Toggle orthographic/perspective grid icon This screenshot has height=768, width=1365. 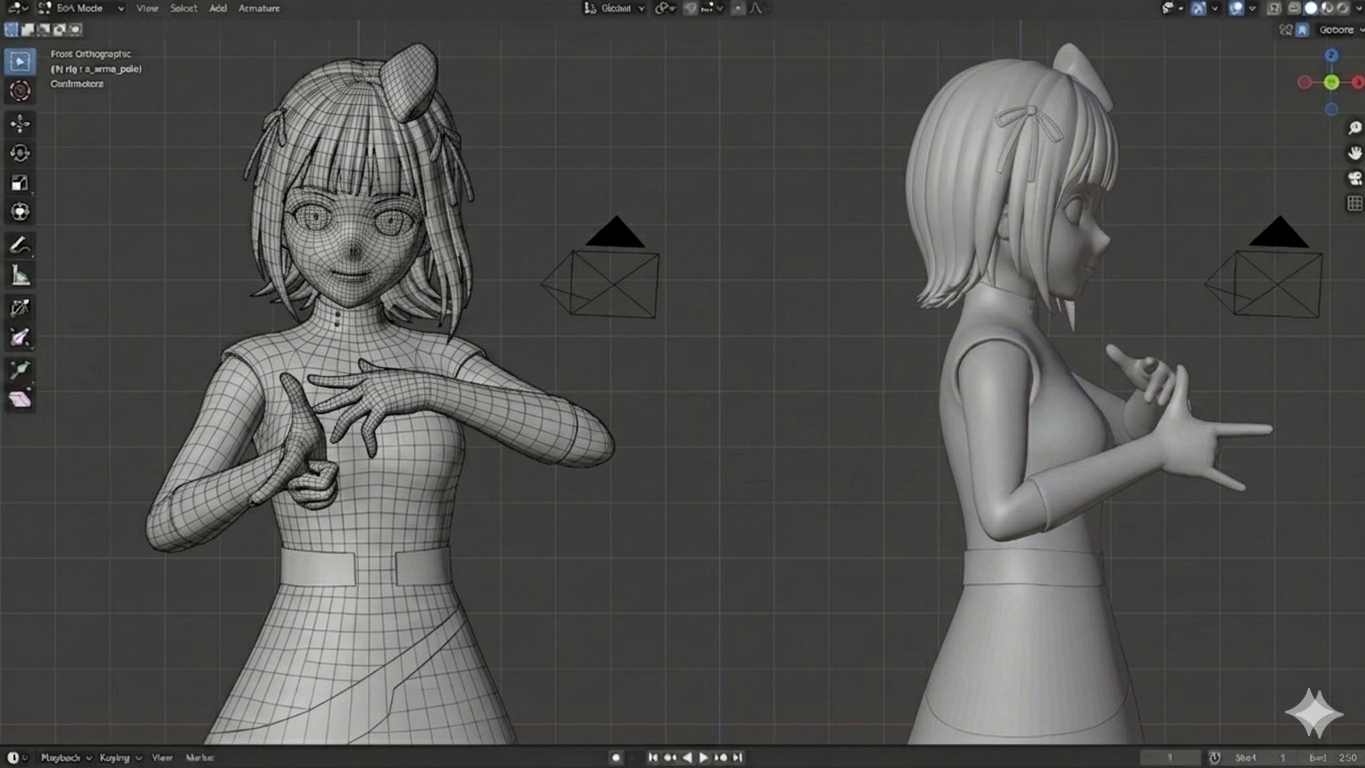click(1355, 203)
